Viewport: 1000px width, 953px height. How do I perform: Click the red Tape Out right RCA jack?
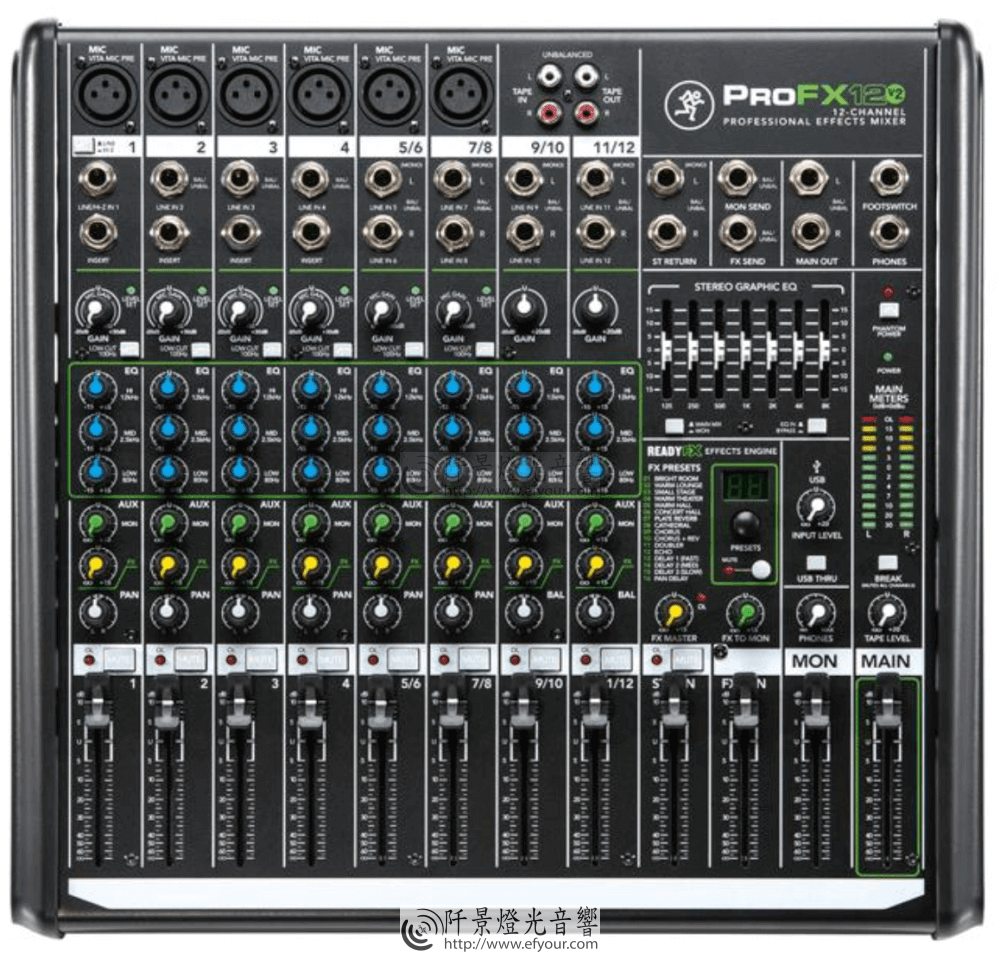pos(585,113)
